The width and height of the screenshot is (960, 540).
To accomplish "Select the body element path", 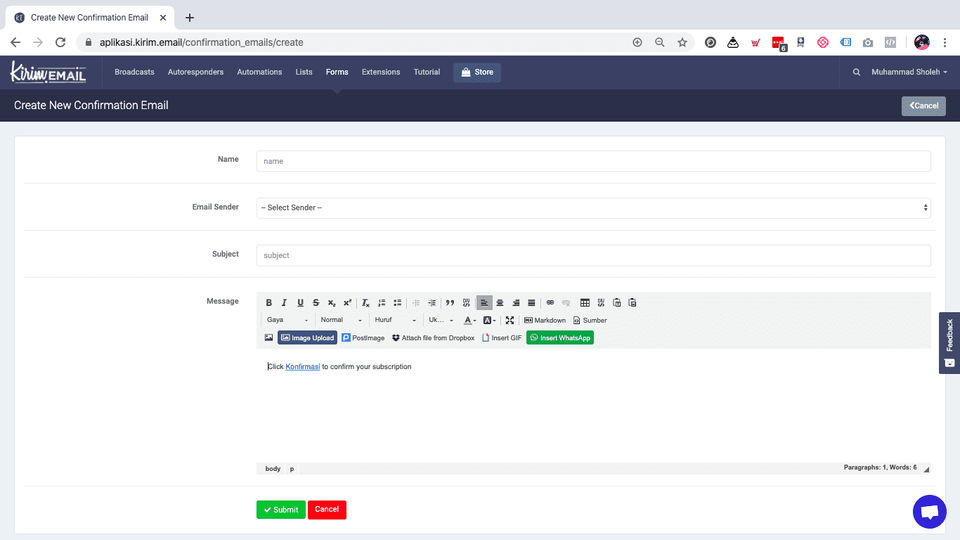I will (272, 469).
